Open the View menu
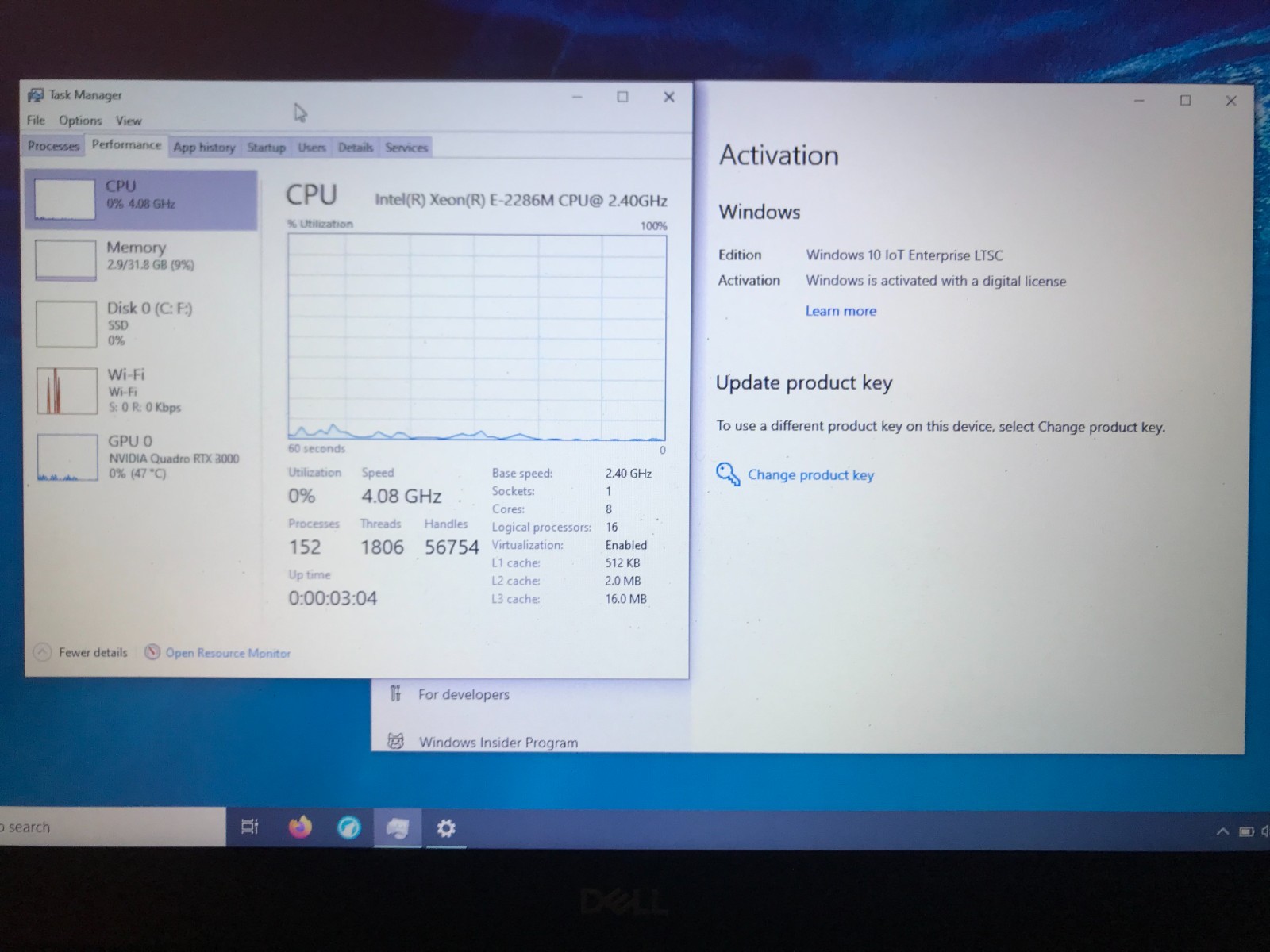Screen dimensions: 1270x952 129,121
